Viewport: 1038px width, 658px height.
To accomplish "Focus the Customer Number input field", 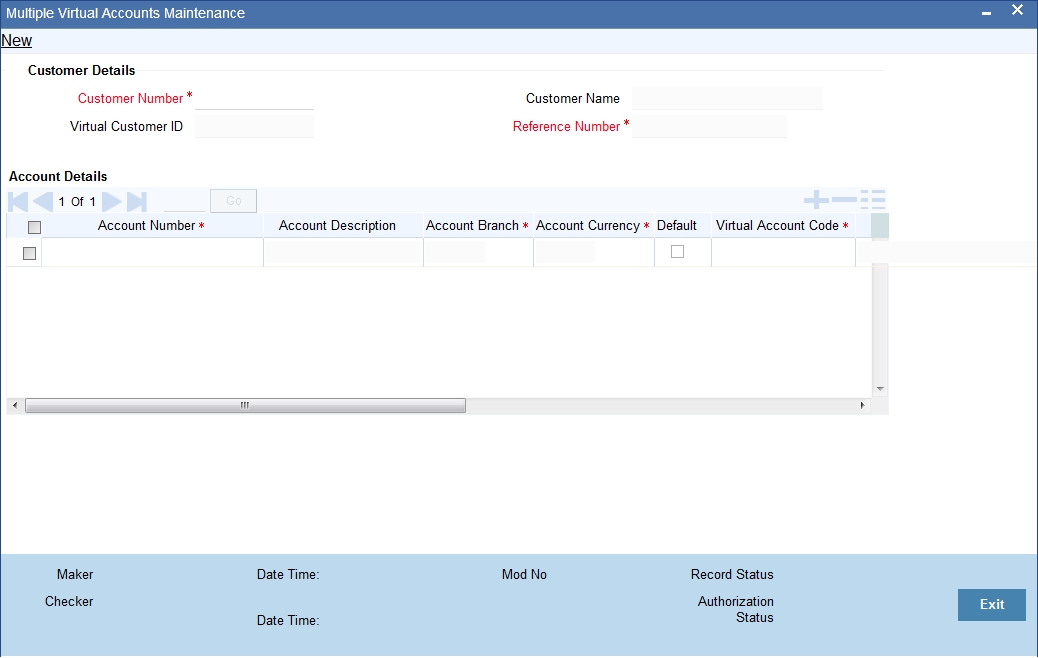I will 254,99.
